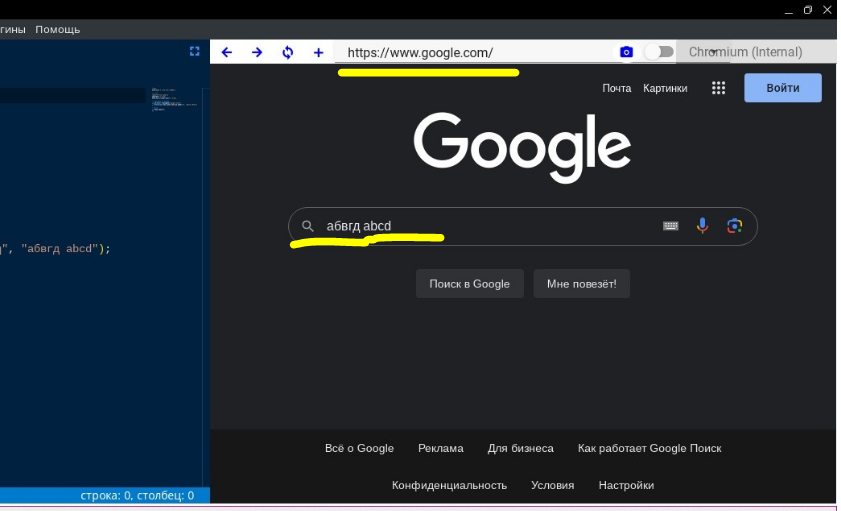
Task: Open the Google apps grid icon
Action: click(x=718, y=88)
